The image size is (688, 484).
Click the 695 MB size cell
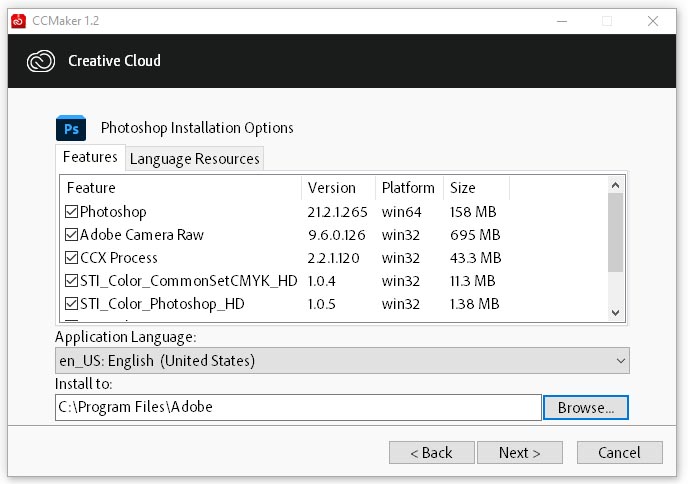[475, 235]
